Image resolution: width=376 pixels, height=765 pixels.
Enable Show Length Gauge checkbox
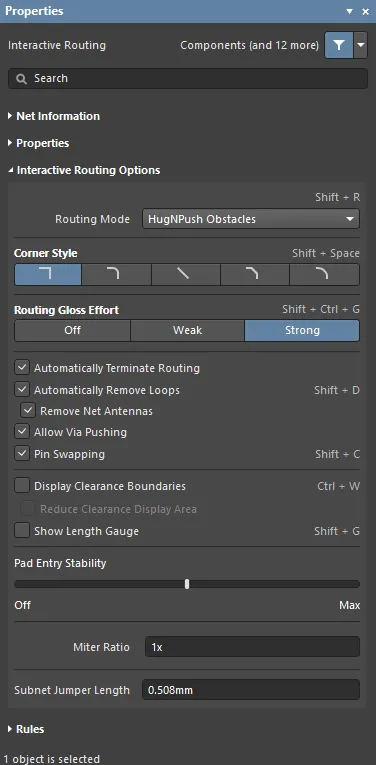click(22, 531)
